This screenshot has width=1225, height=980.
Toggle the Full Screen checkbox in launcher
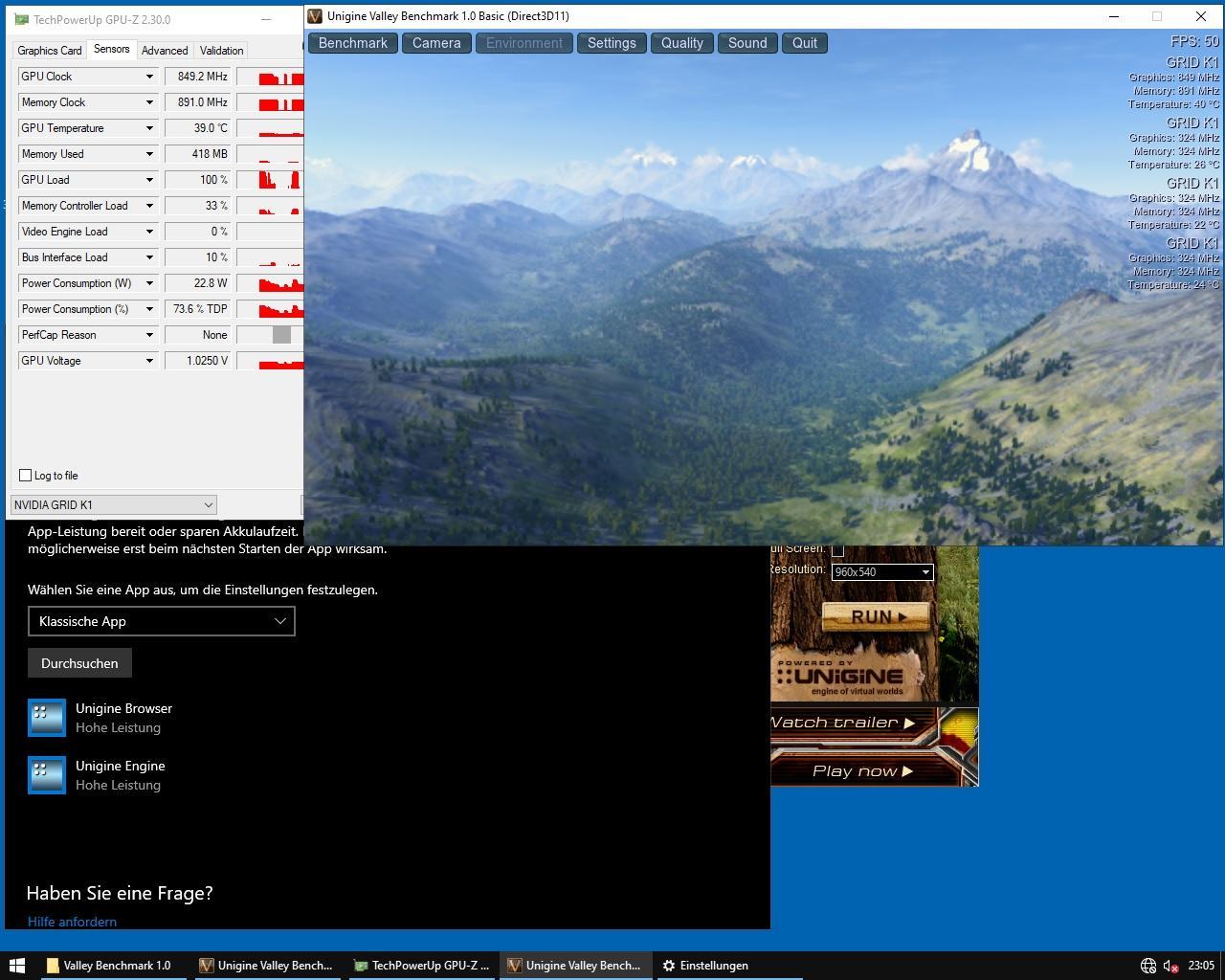(837, 550)
